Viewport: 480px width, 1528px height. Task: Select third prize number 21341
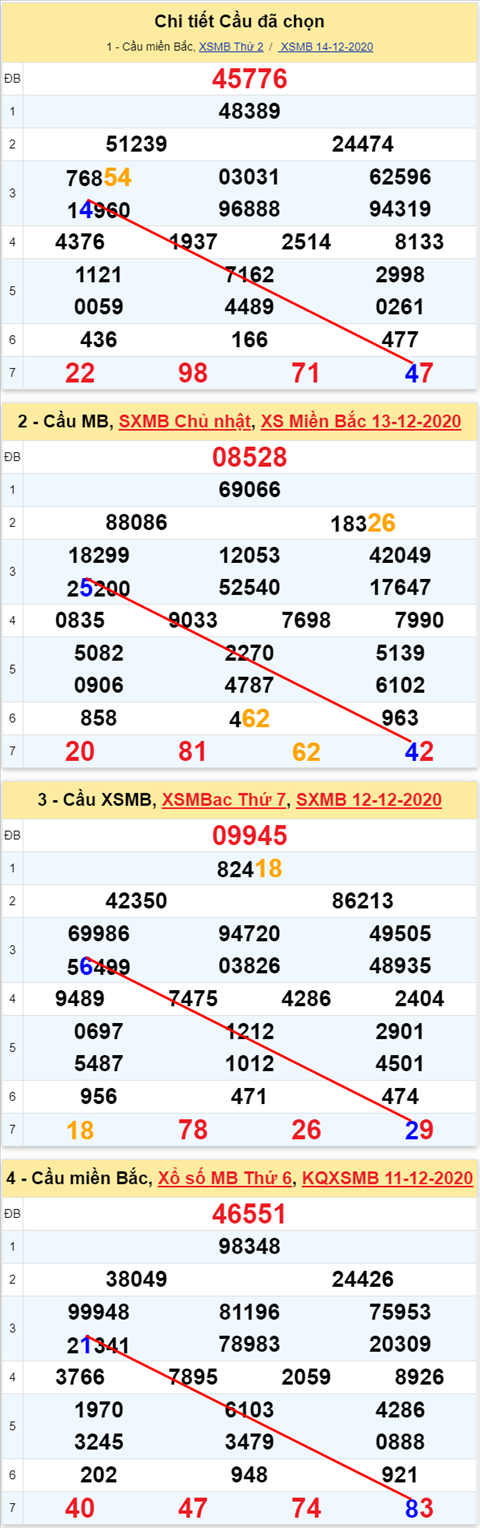(x=99, y=1343)
